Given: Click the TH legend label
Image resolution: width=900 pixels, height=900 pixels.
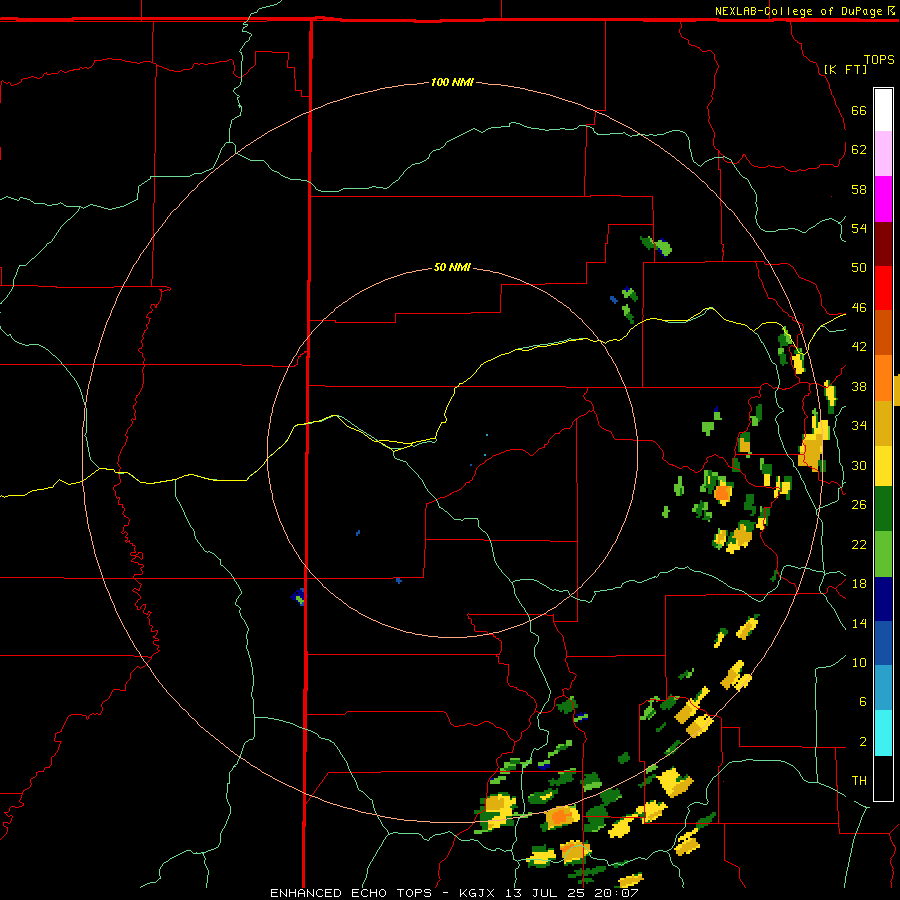Looking at the screenshot, I should pos(859,781).
